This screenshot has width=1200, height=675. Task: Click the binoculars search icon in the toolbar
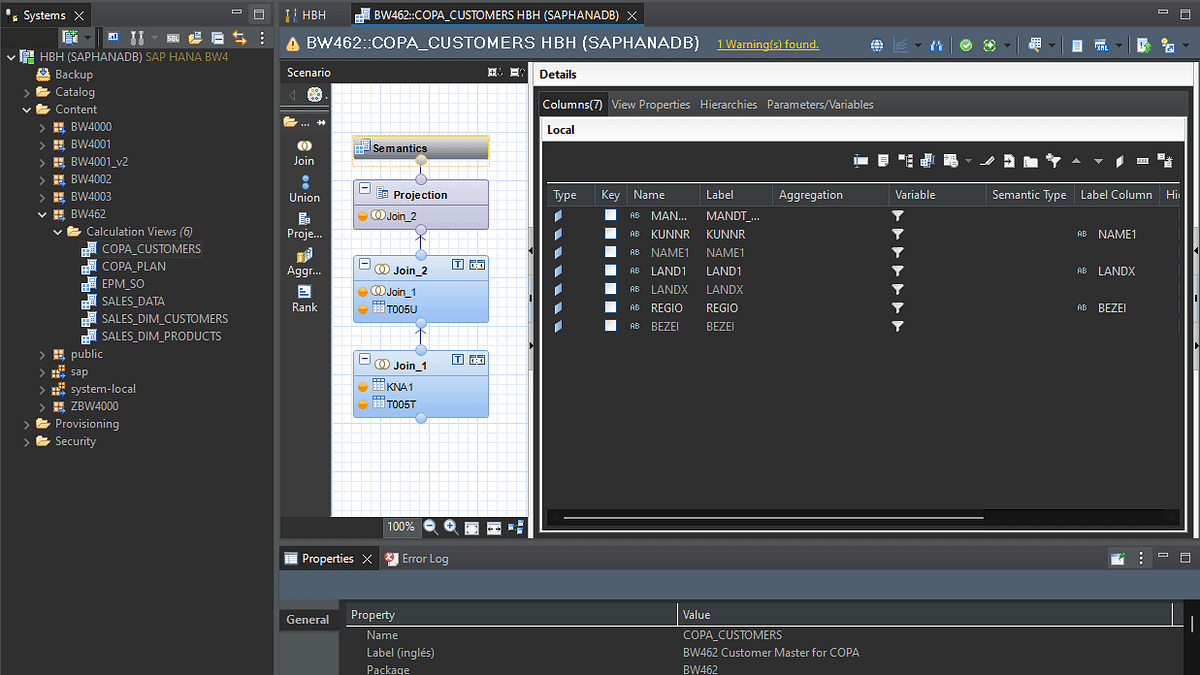click(x=937, y=45)
